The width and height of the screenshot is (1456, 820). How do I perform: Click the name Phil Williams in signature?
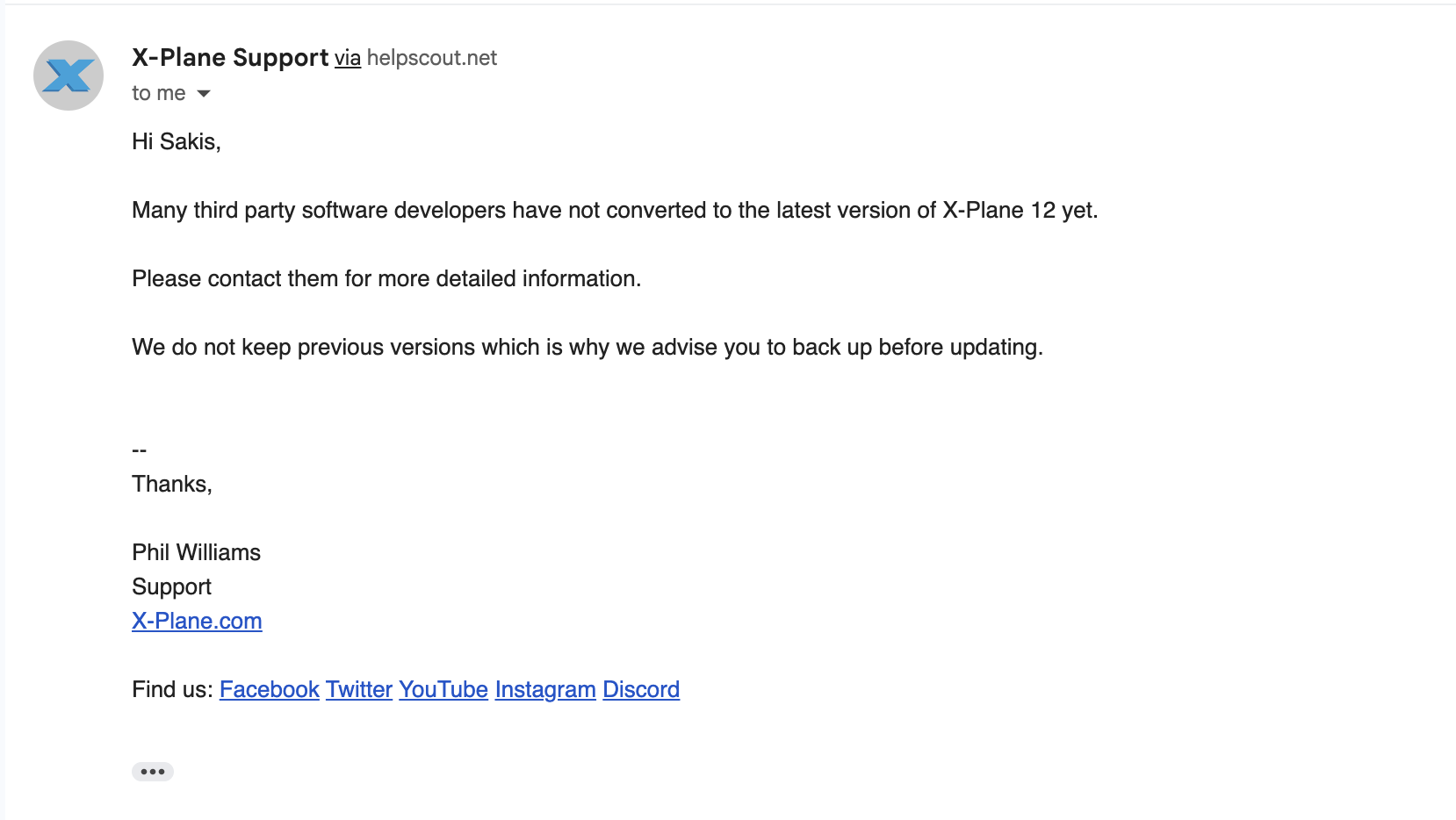[x=196, y=552]
